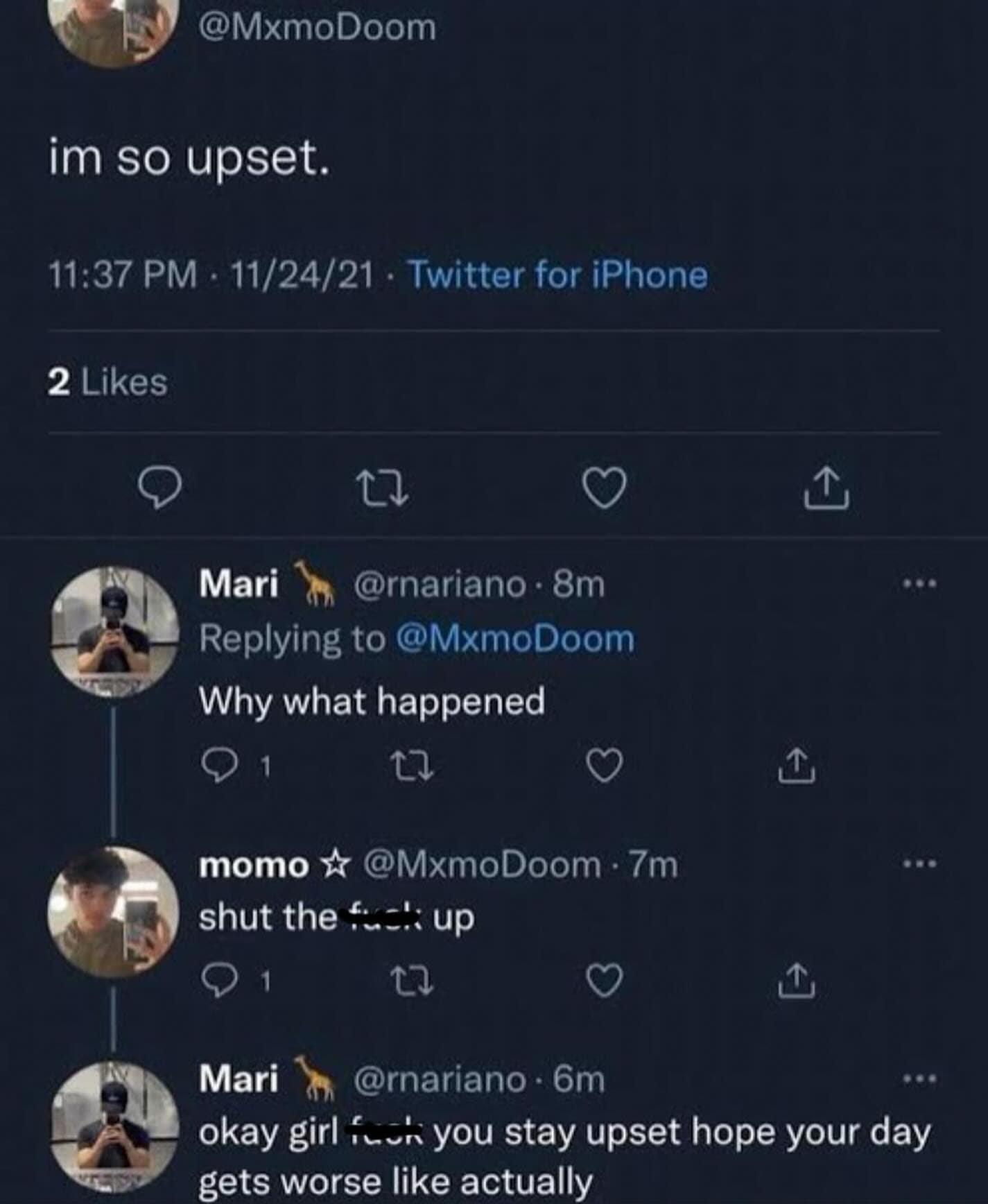The height and width of the screenshot is (1204, 988).
Task: Reply to the "Why what happened" tweet
Action: (x=216, y=766)
